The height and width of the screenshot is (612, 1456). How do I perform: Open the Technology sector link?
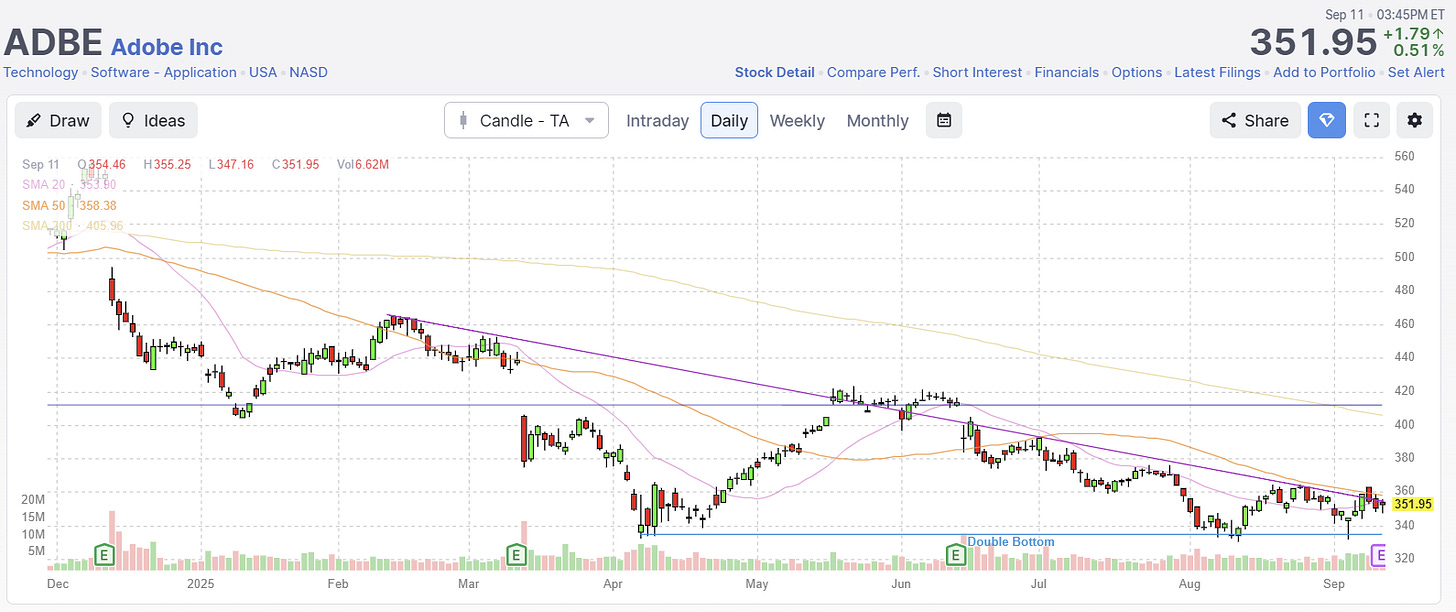pos(41,72)
